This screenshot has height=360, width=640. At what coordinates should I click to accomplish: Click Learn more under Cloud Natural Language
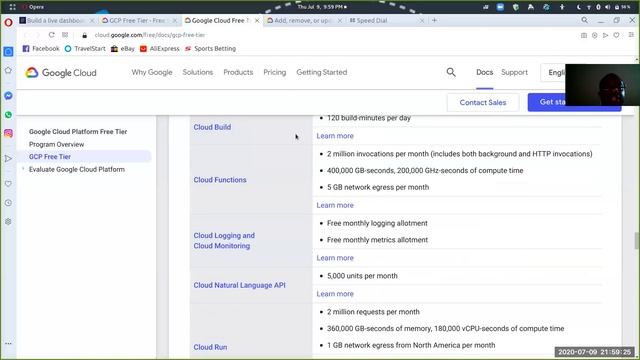point(335,294)
